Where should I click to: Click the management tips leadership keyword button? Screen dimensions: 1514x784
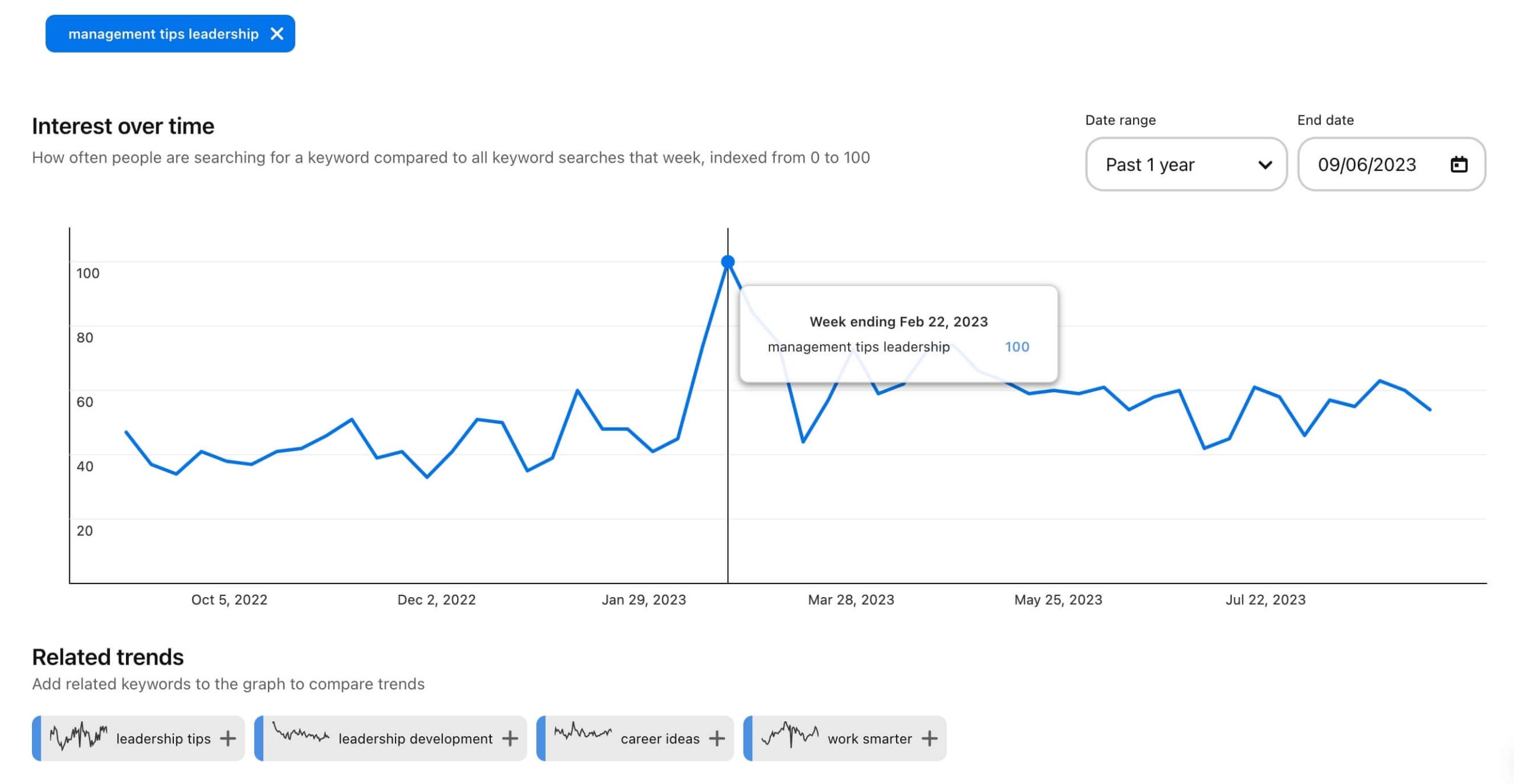pyautogui.click(x=163, y=33)
